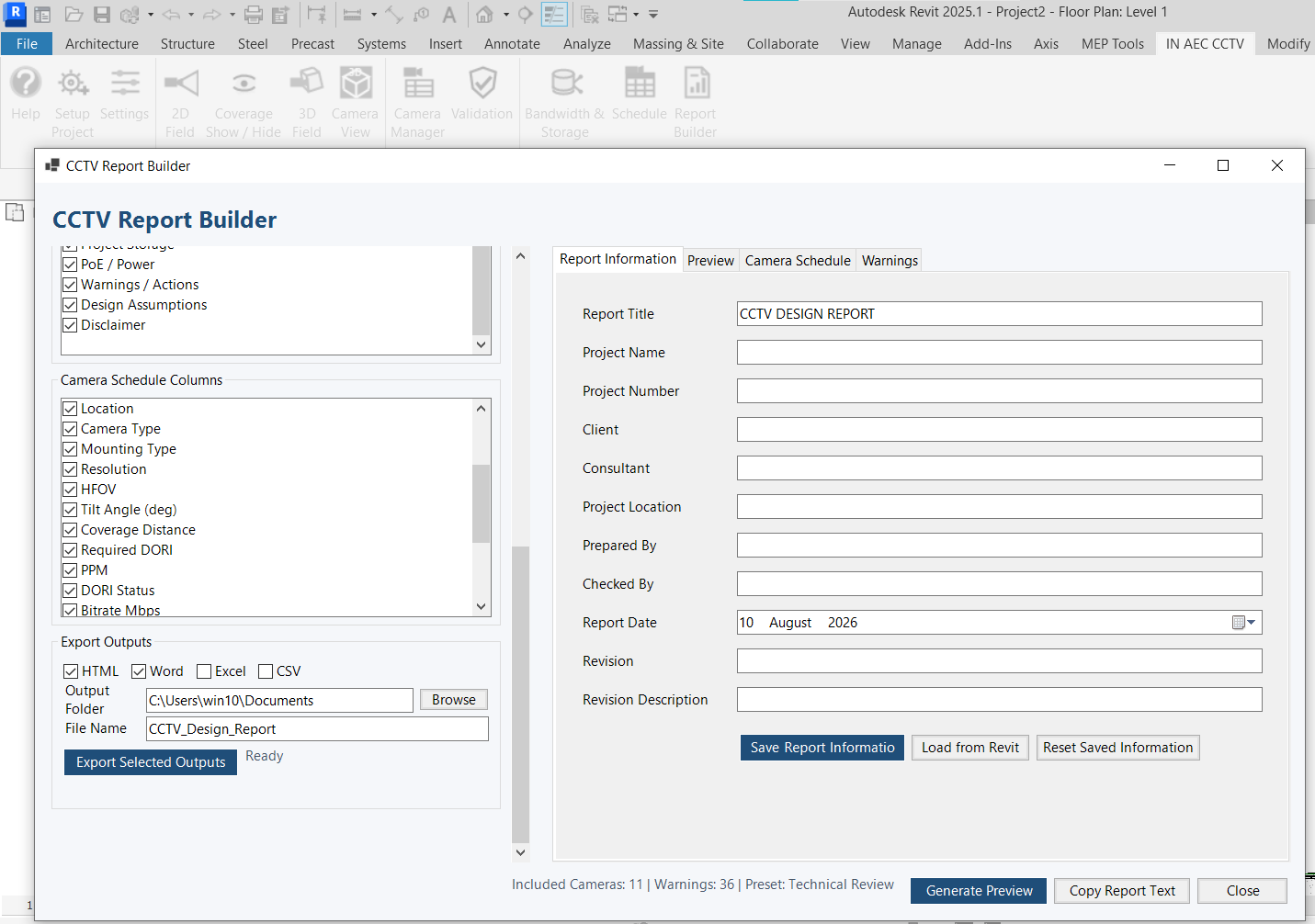The image size is (1315, 924).
Task: Open the Camera View cube icon
Action: [356, 84]
